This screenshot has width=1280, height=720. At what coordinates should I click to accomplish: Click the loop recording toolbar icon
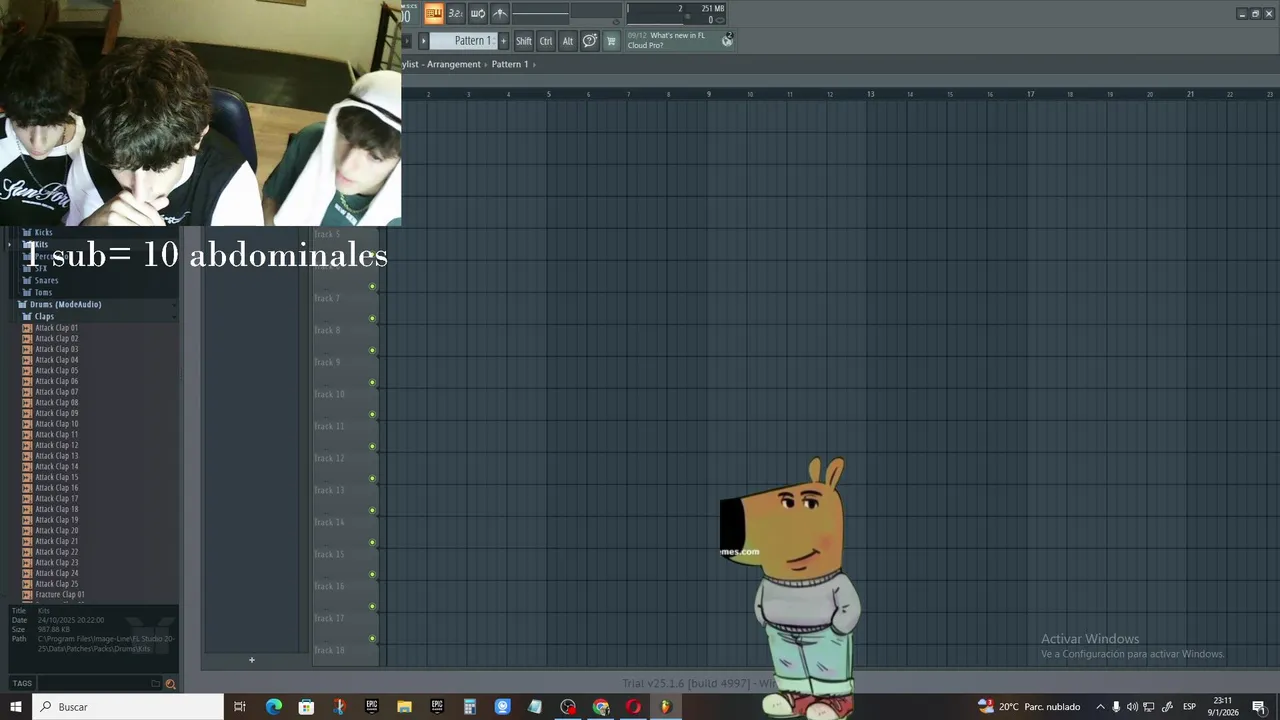click(x=478, y=13)
